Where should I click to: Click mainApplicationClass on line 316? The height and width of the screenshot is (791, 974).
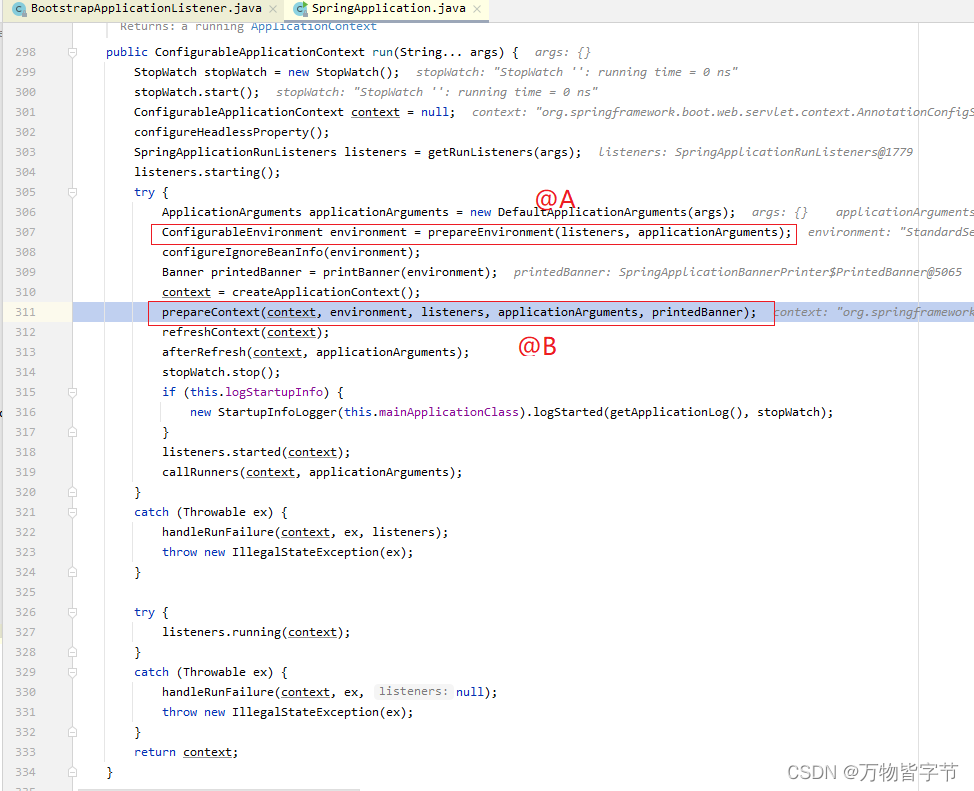[448, 412]
